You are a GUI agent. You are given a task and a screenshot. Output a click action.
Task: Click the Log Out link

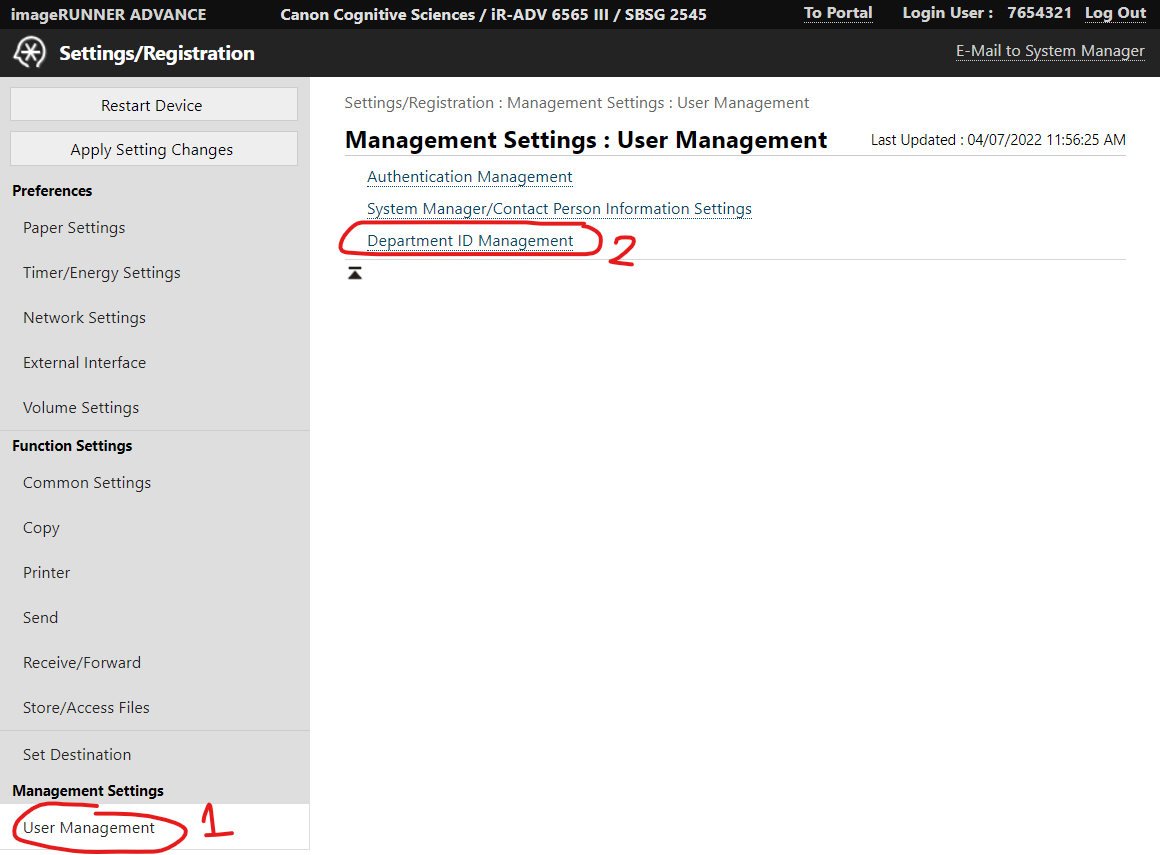(1115, 13)
